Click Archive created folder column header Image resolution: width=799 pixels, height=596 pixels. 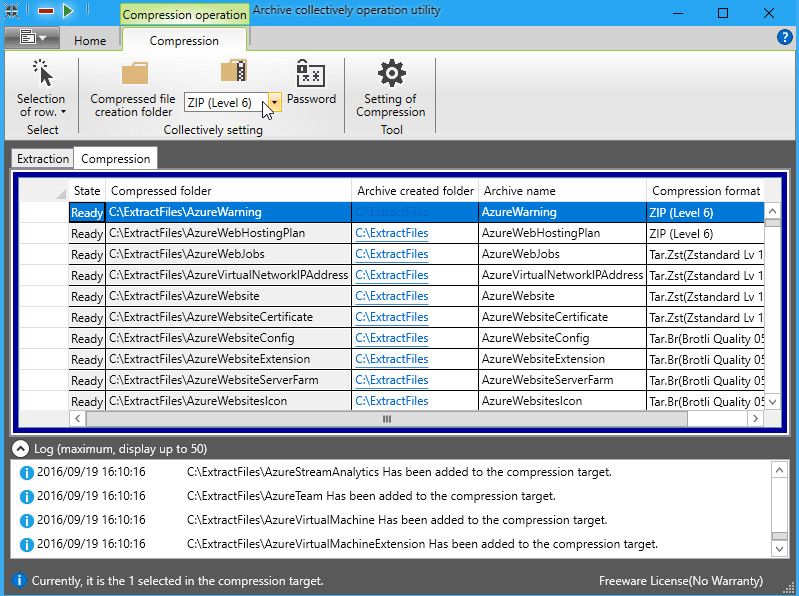pos(415,191)
